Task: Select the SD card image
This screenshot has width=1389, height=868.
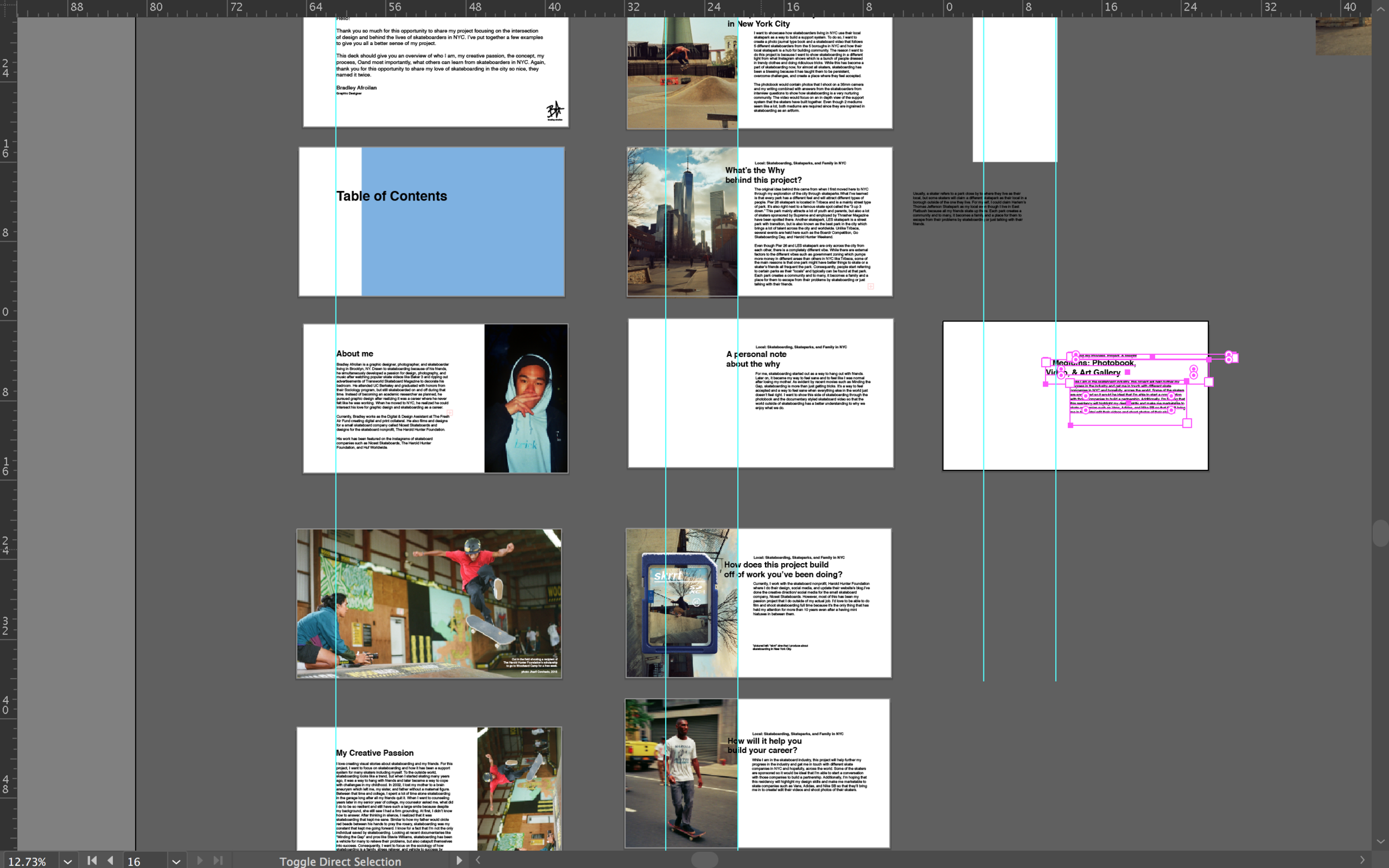Action: pos(680,604)
